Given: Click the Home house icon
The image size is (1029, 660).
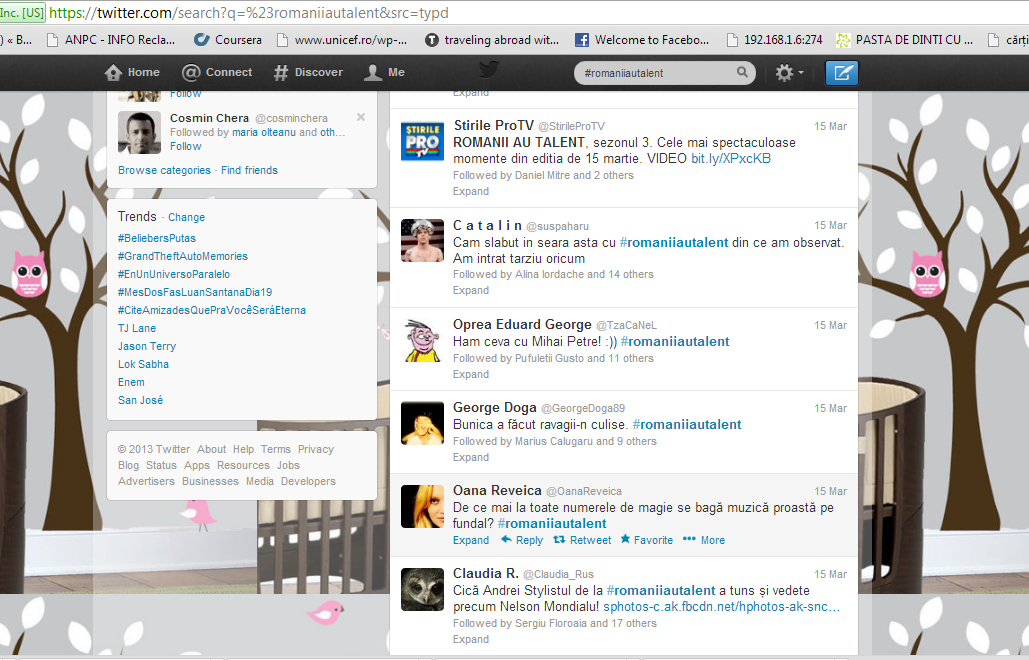Looking at the screenshot, I should (x=114, y=73).
